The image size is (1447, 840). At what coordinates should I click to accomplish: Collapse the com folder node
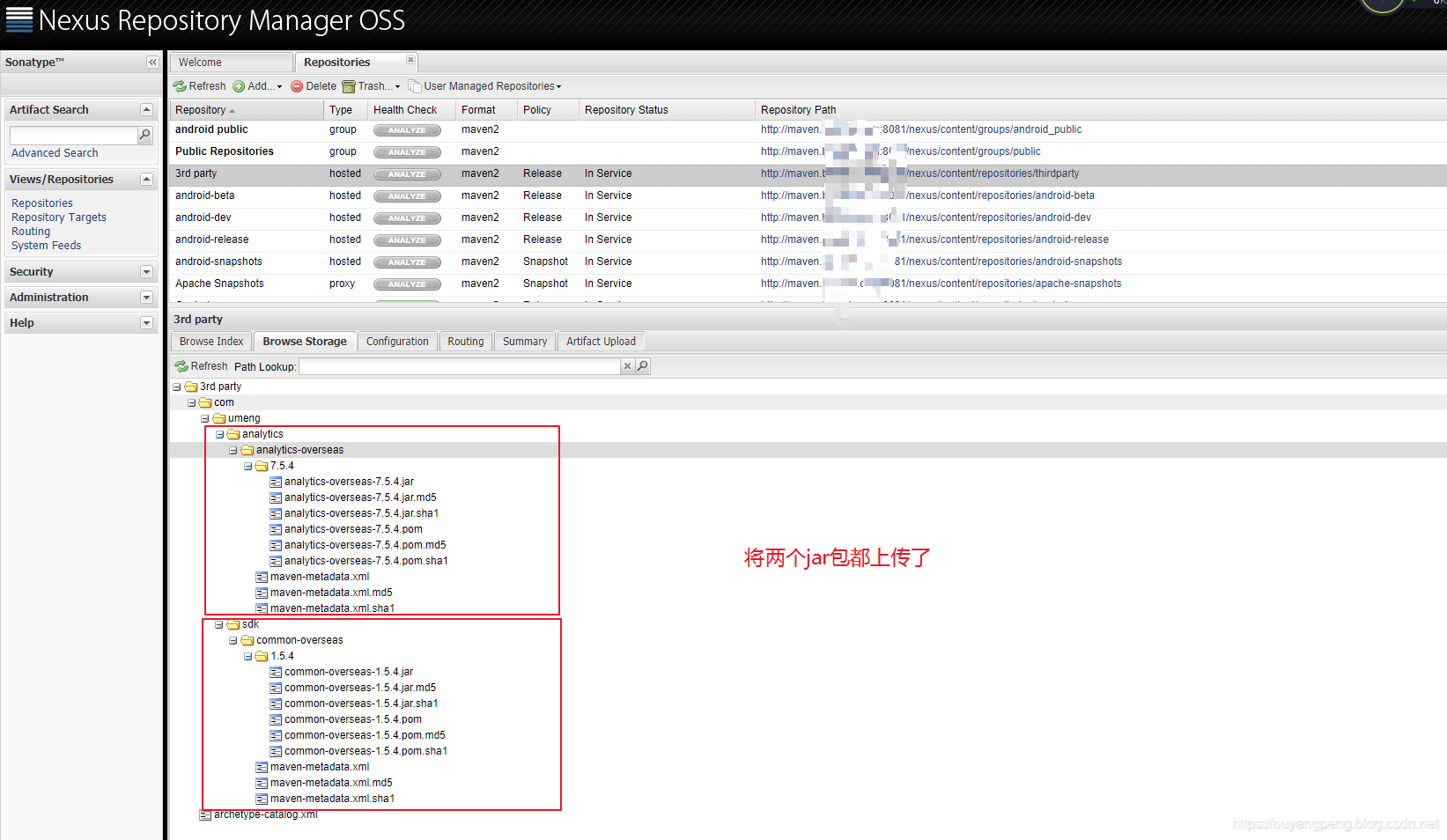191,402
